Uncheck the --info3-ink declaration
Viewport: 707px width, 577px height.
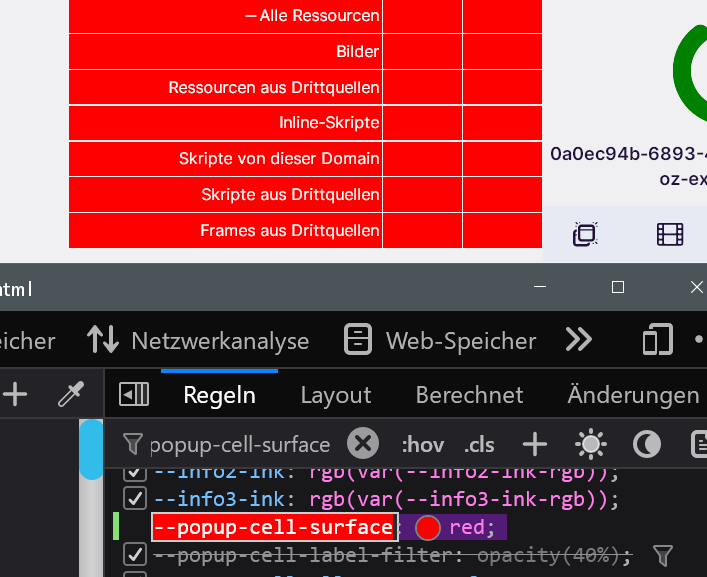tap(134, 498)
